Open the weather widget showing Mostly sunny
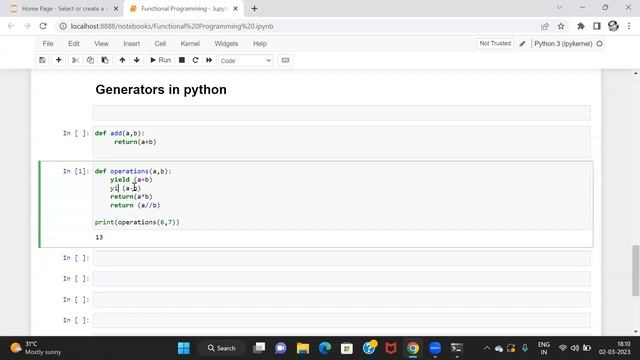 click(36, 348)
